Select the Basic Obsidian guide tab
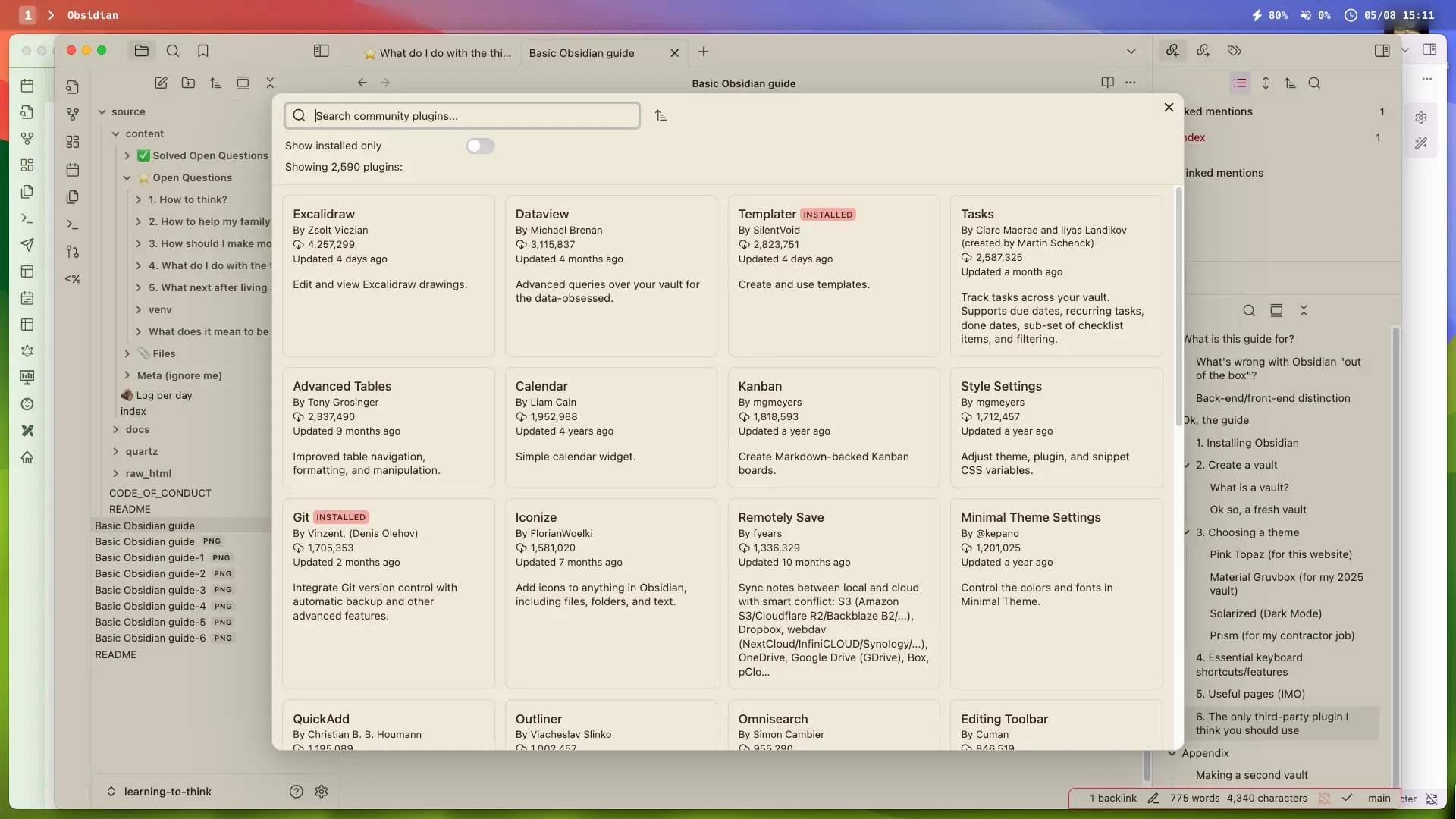Viewport: 1456px width, 819px height. click(x=582, y=53)
